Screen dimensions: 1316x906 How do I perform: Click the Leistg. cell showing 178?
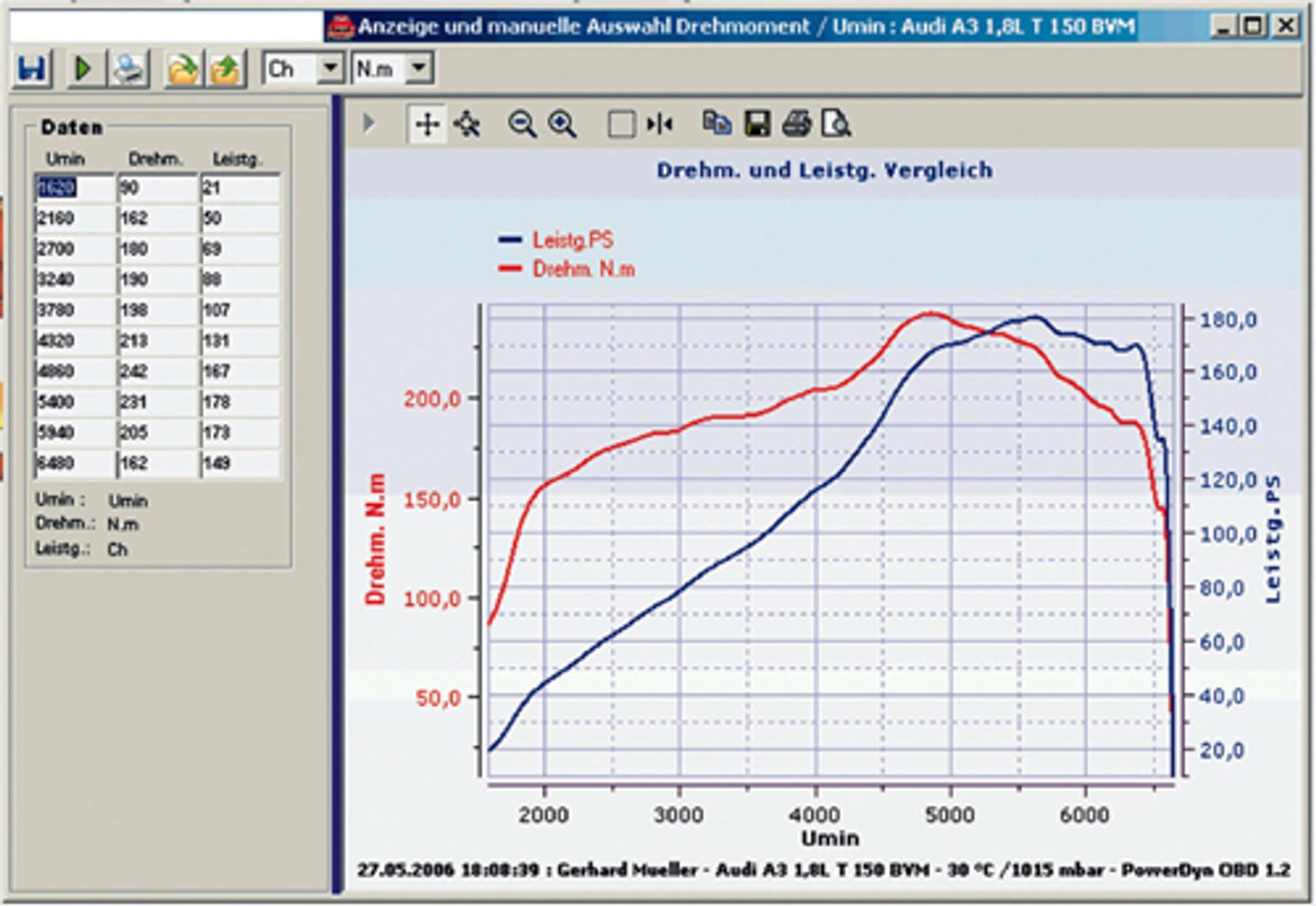point(239,402)
